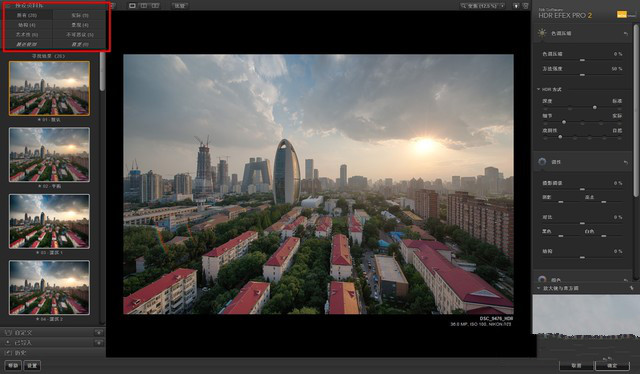Select the 02 preset thumbnail
This screenshot has width=640, height=374.
(x=49, y=154)
